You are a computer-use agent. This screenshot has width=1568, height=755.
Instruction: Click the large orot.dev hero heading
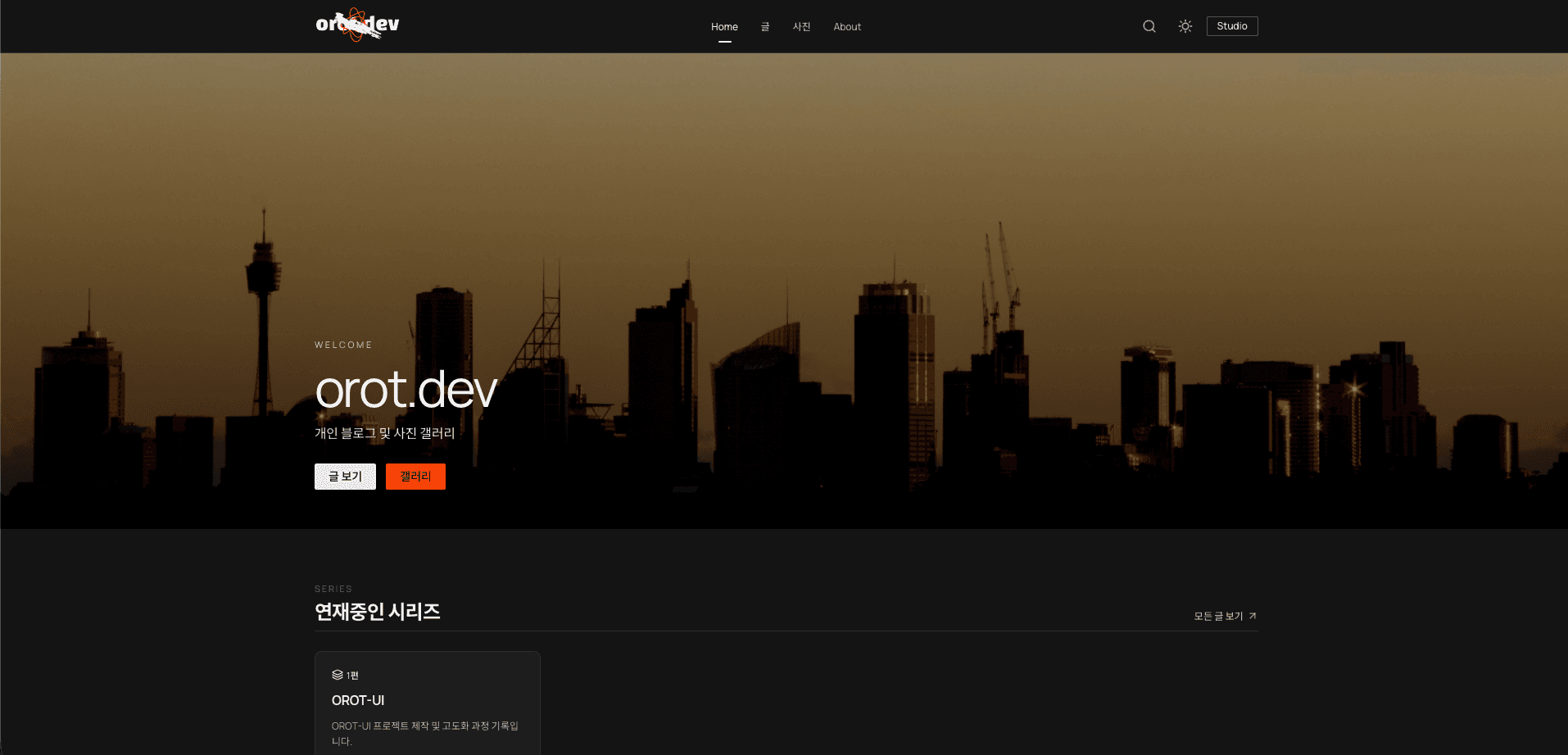click(406, 390)
